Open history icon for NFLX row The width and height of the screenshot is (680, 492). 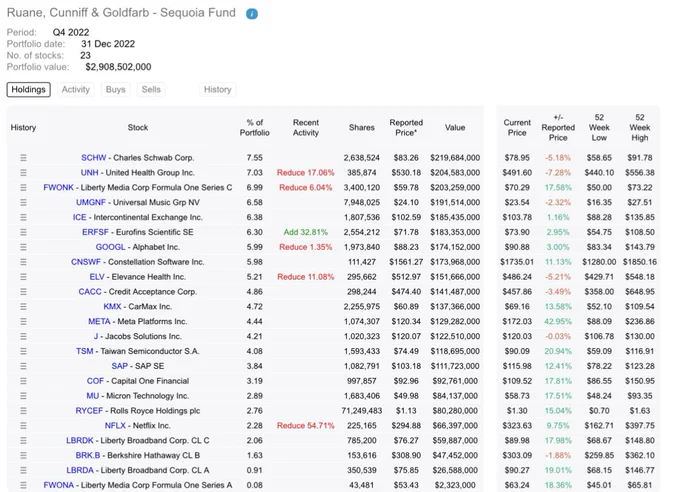23,426
